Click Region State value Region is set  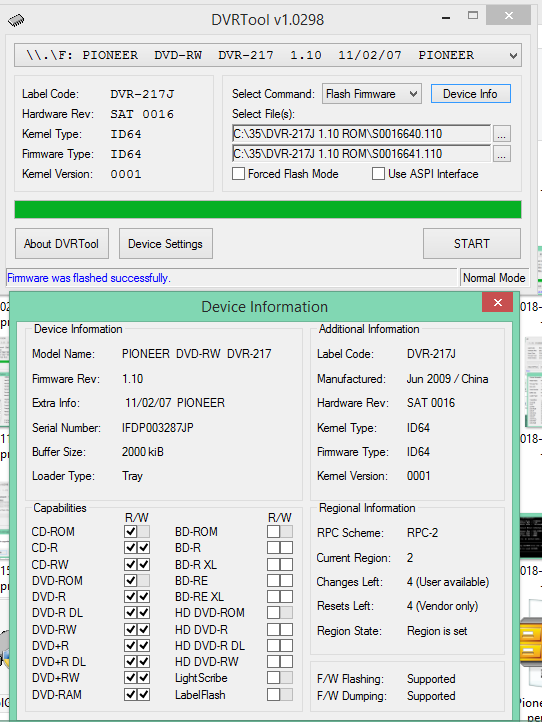(x=437, y=631)
